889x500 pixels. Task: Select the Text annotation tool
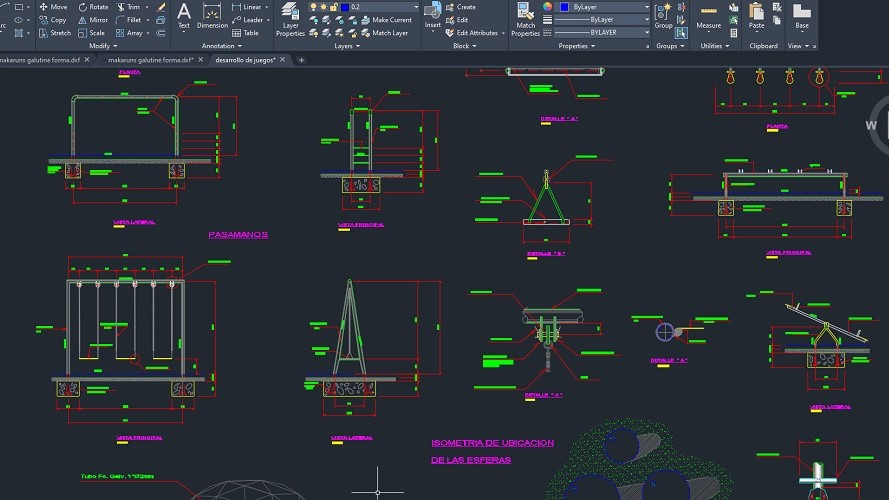pos(184,15)
